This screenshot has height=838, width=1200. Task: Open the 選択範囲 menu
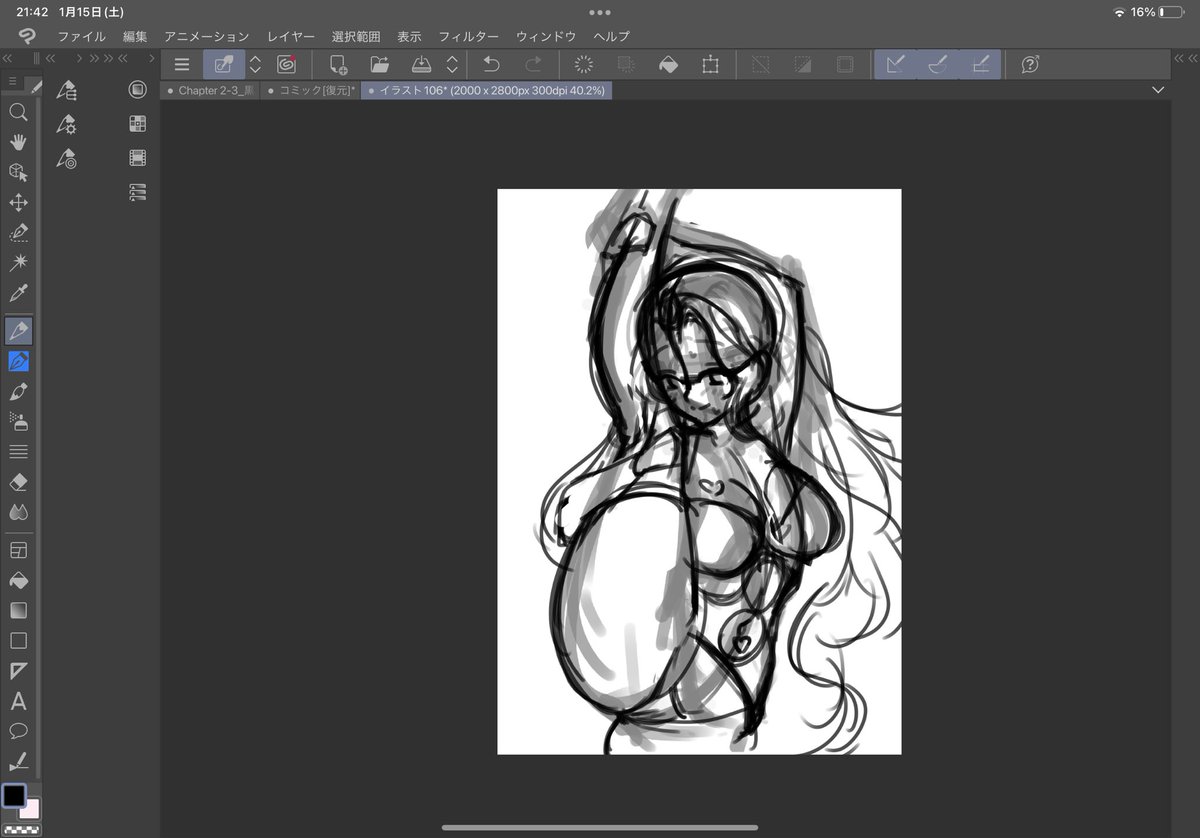(x=356, y=36)
